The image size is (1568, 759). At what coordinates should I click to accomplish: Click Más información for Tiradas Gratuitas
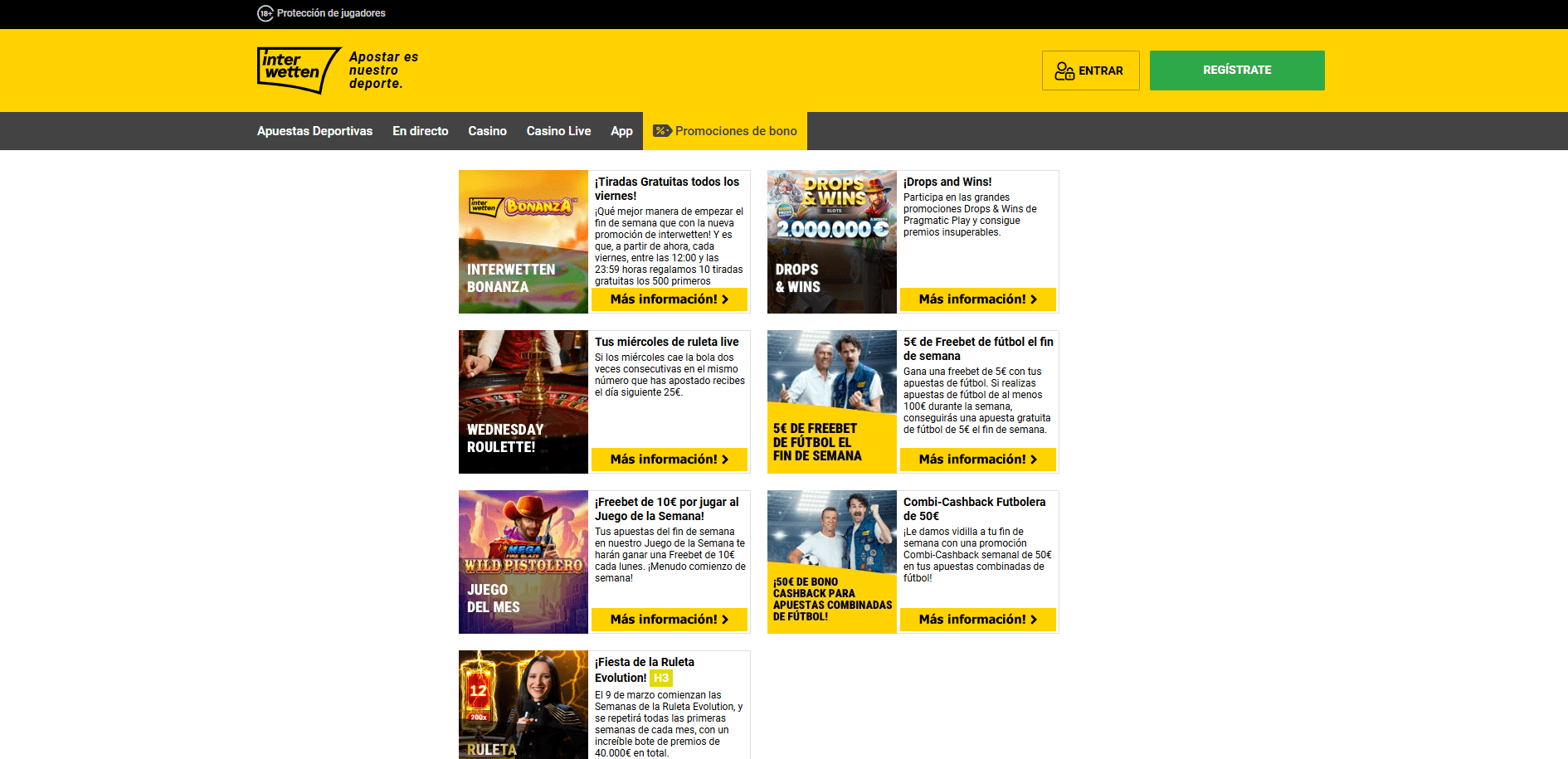tap(670, 299)
